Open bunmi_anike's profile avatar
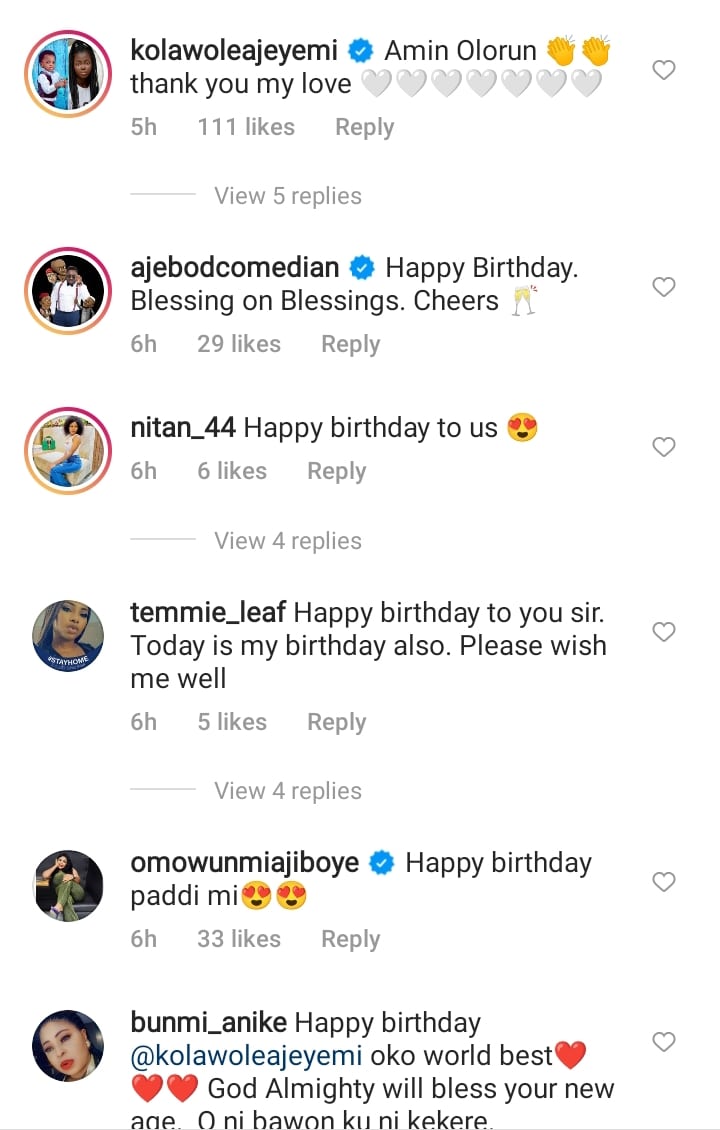This screenshot has width=720, height=1130. tap(68, 1045)
